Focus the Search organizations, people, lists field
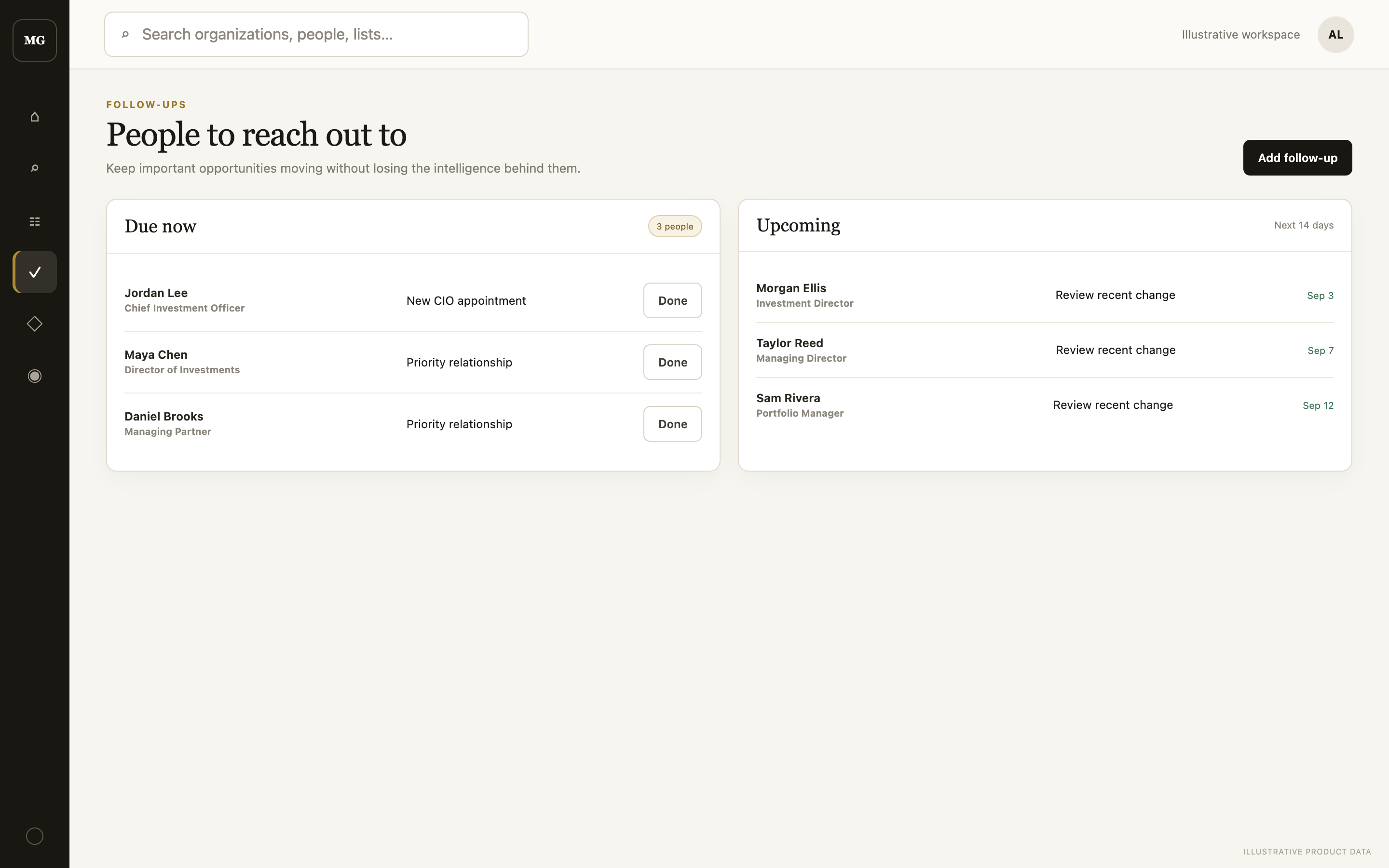Image resolution: width=1389 pixels, height=868 pixels. 316,34
